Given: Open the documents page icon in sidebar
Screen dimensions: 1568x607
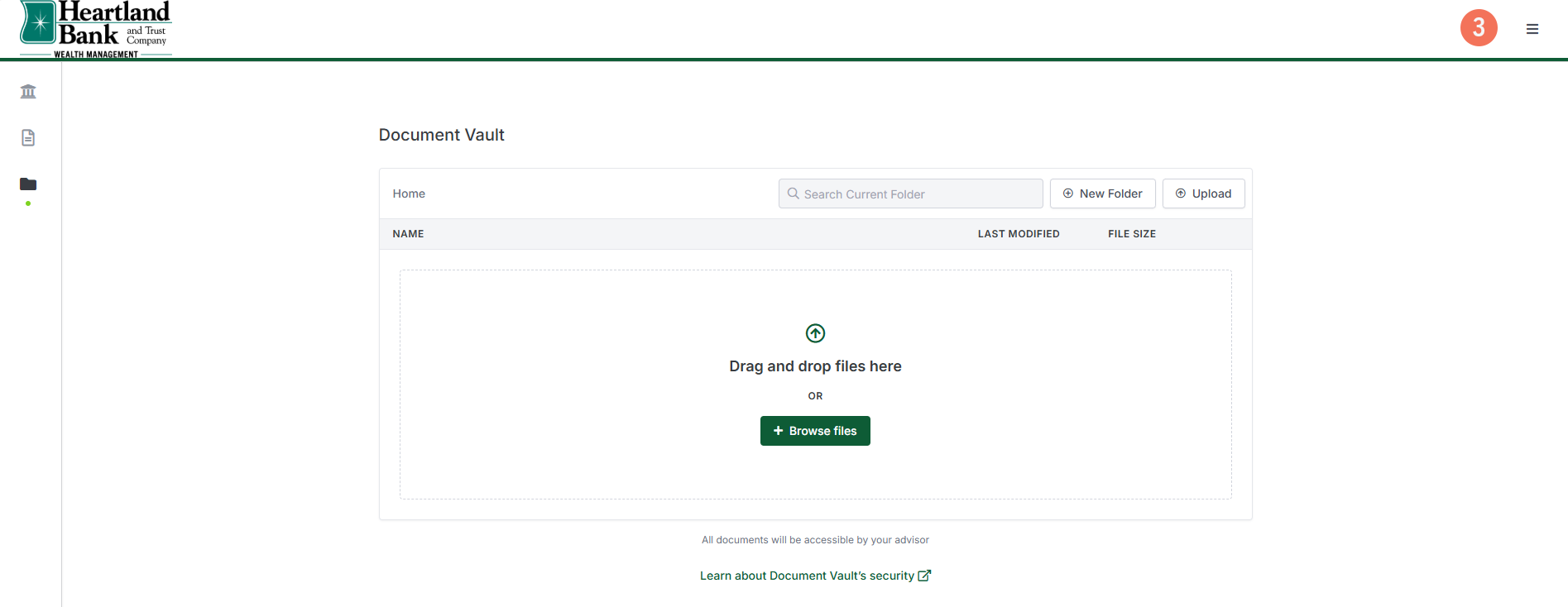Looking at the screenshot, I should point(28,137).
